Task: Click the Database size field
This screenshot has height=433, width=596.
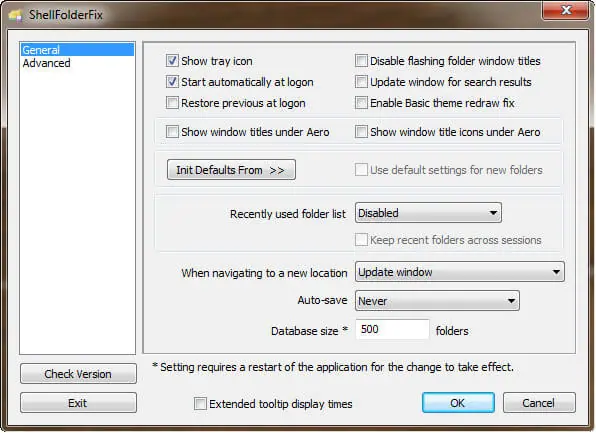Action: click(x=392, y=329)
